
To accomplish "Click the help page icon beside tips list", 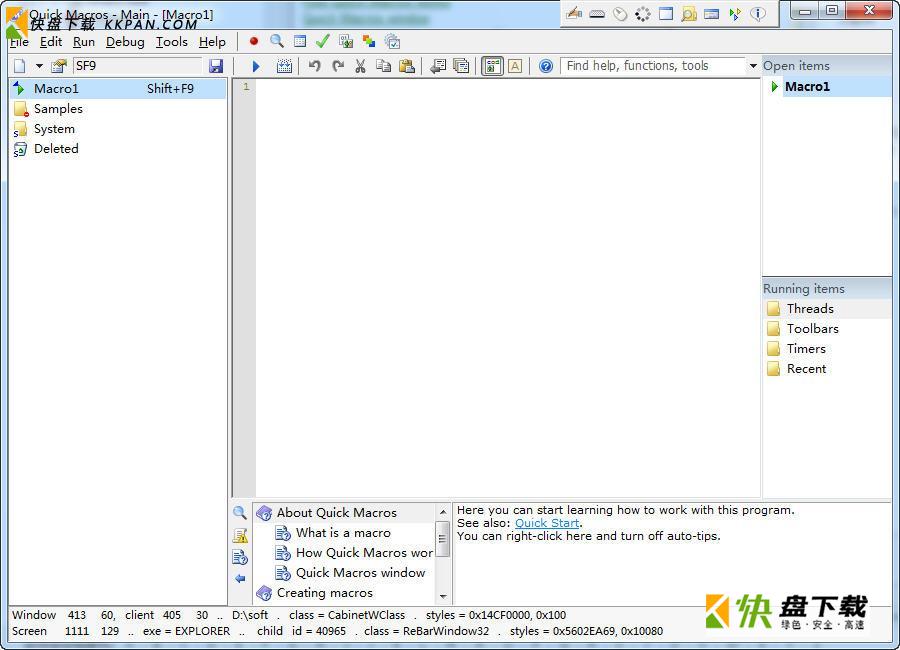I will coord(240,557).
